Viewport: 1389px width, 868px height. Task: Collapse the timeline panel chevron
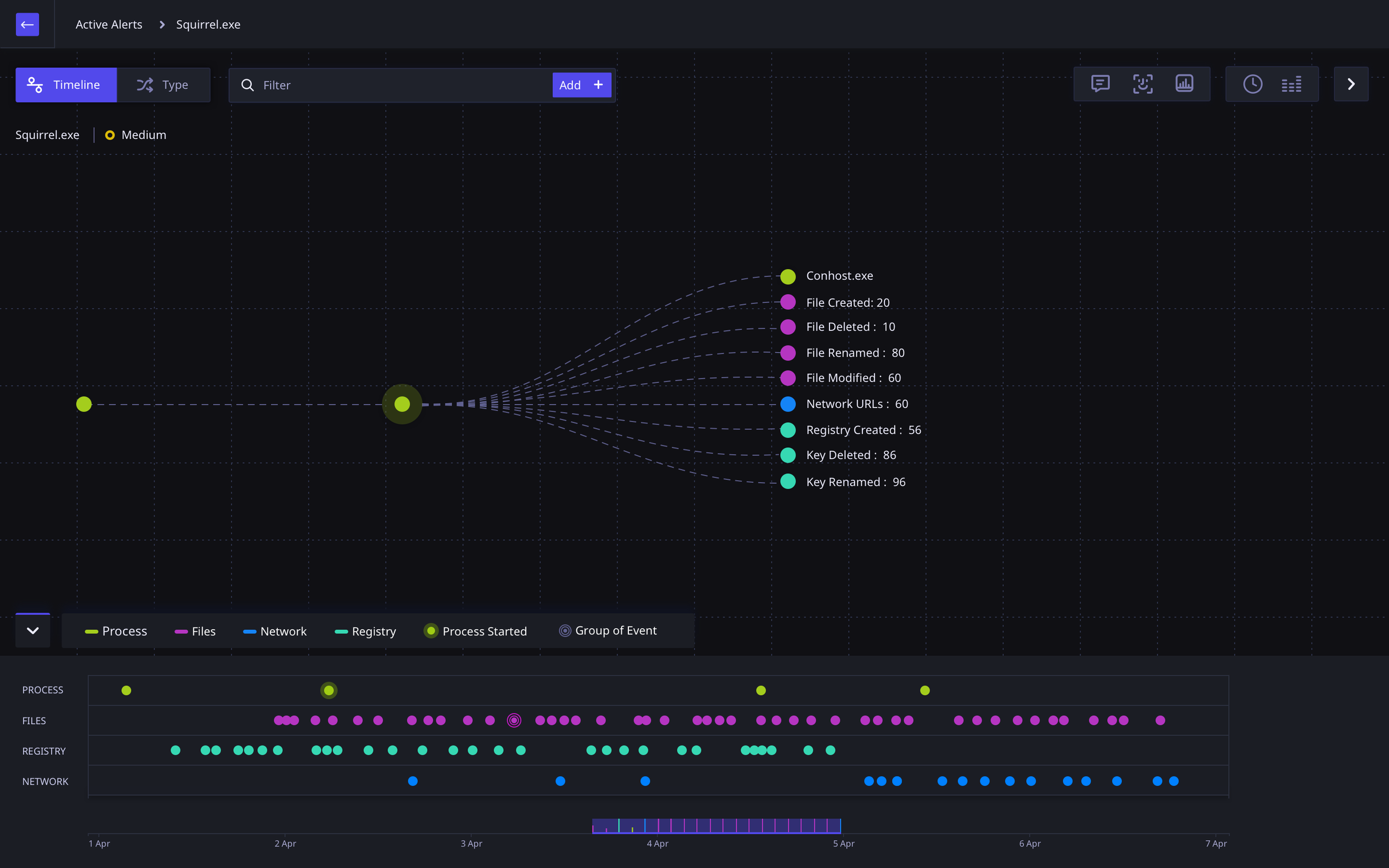coord(33,631)
